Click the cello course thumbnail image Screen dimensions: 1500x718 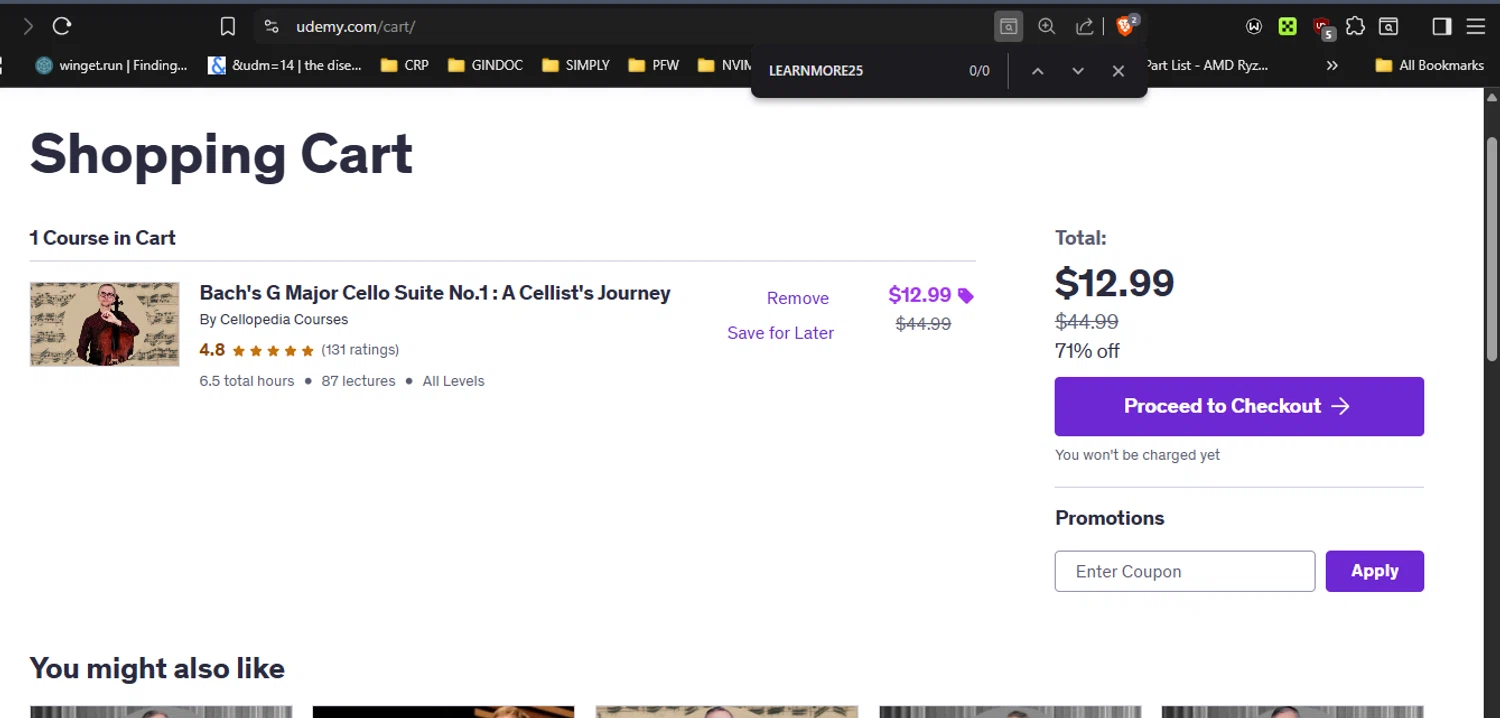click(105, 324)
